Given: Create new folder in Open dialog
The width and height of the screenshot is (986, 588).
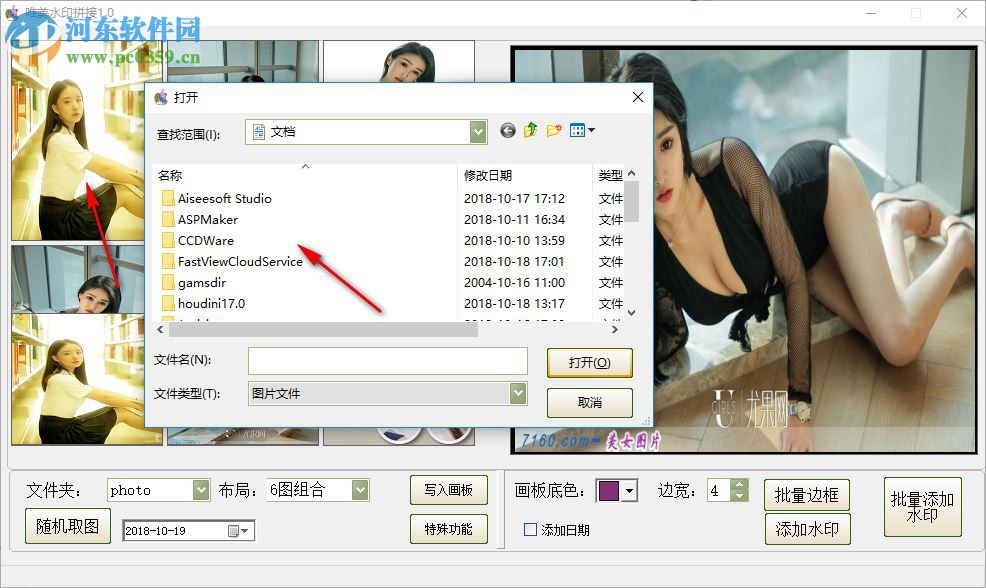Looking at the screenshot, I should [554, 130].
